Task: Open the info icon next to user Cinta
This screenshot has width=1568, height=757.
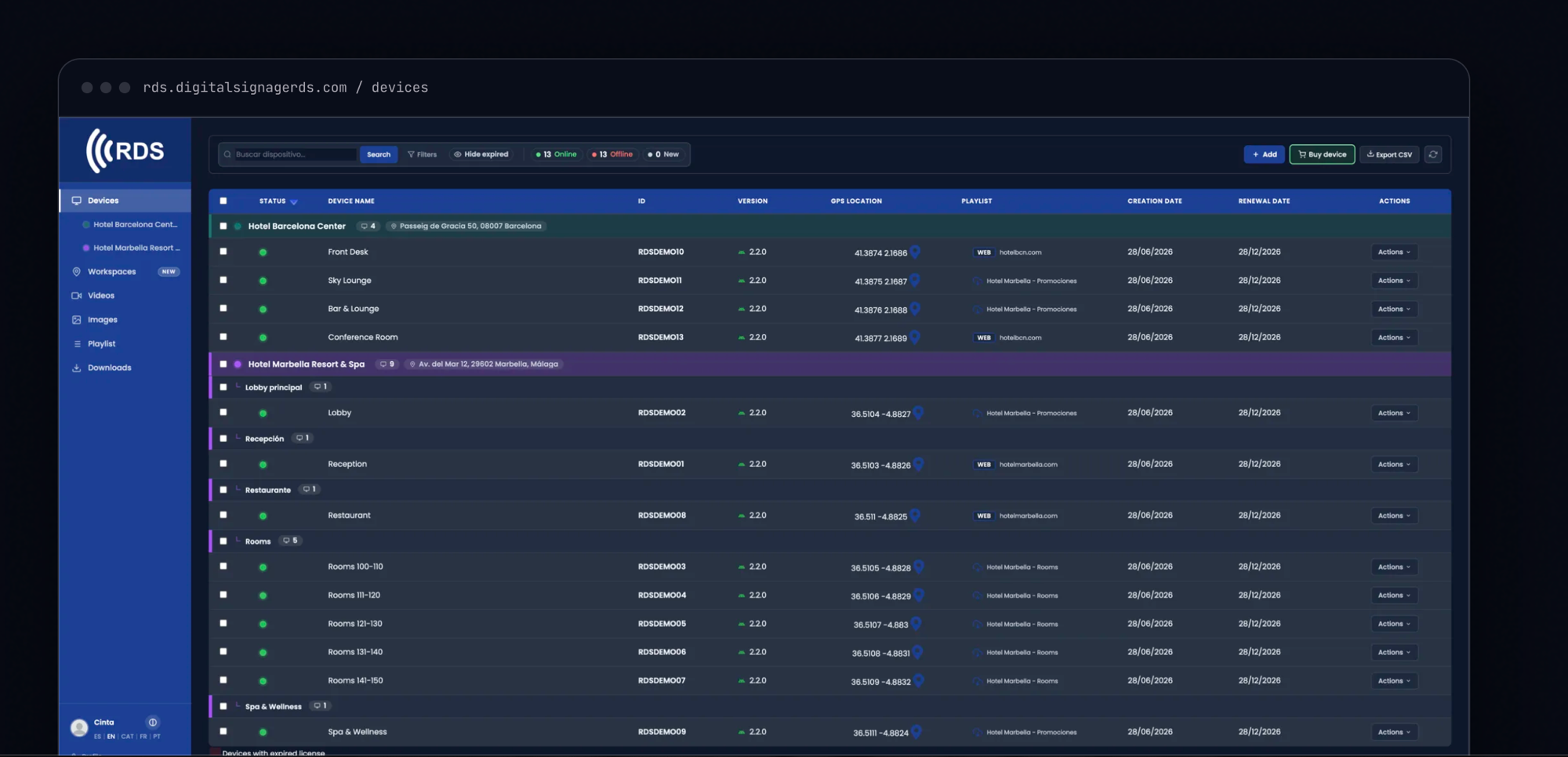Action: 153,723
